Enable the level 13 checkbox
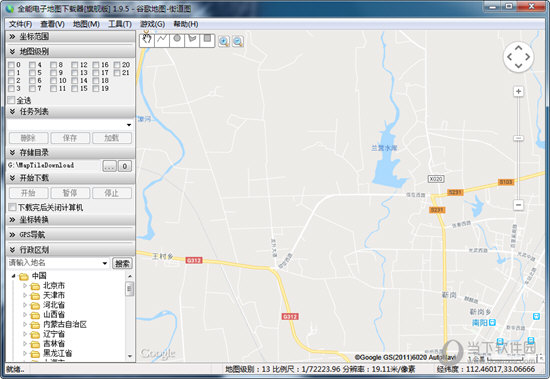 coord(75,73)
